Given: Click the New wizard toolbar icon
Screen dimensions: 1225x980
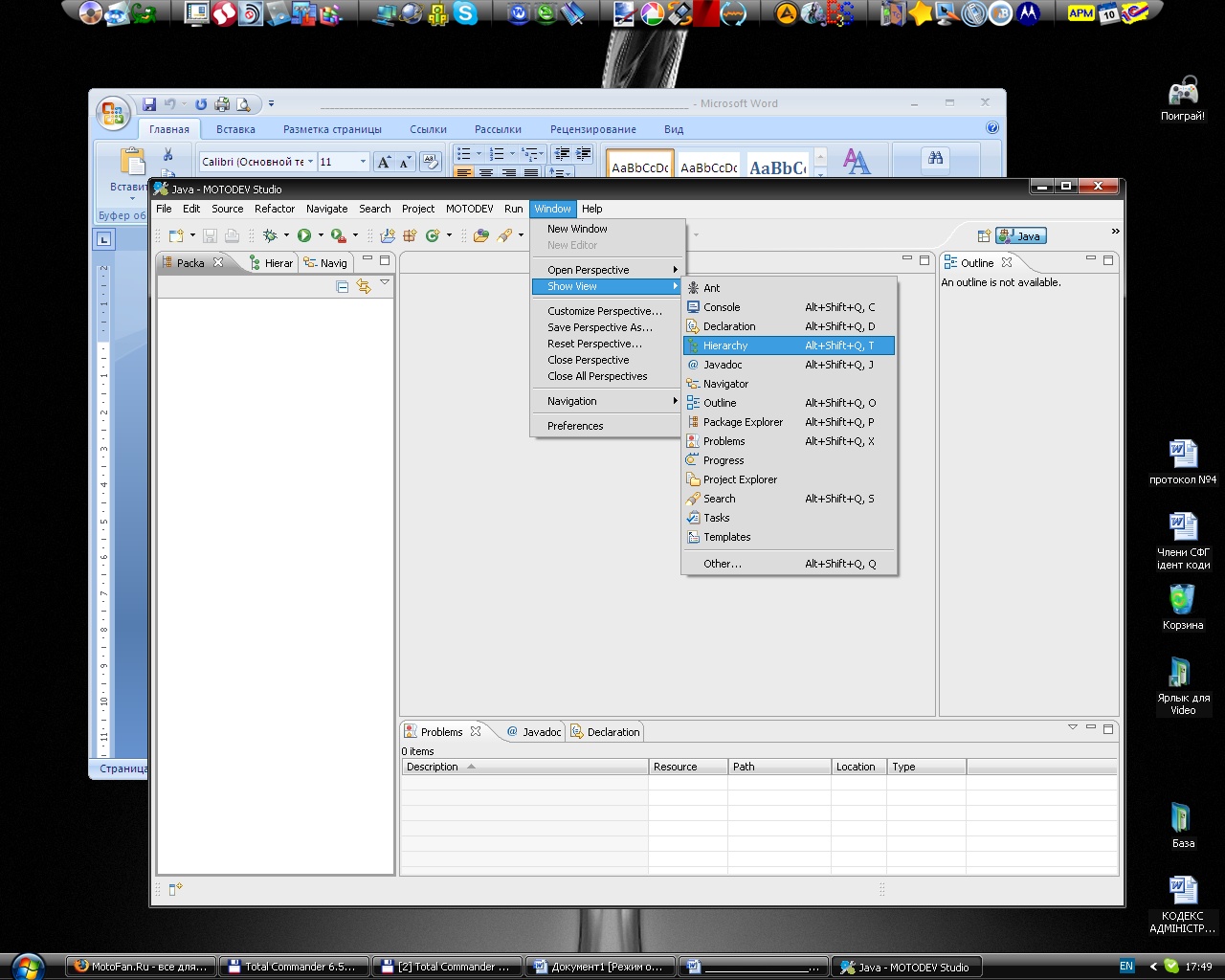Looking at the screenshot, I should point(176,235).
